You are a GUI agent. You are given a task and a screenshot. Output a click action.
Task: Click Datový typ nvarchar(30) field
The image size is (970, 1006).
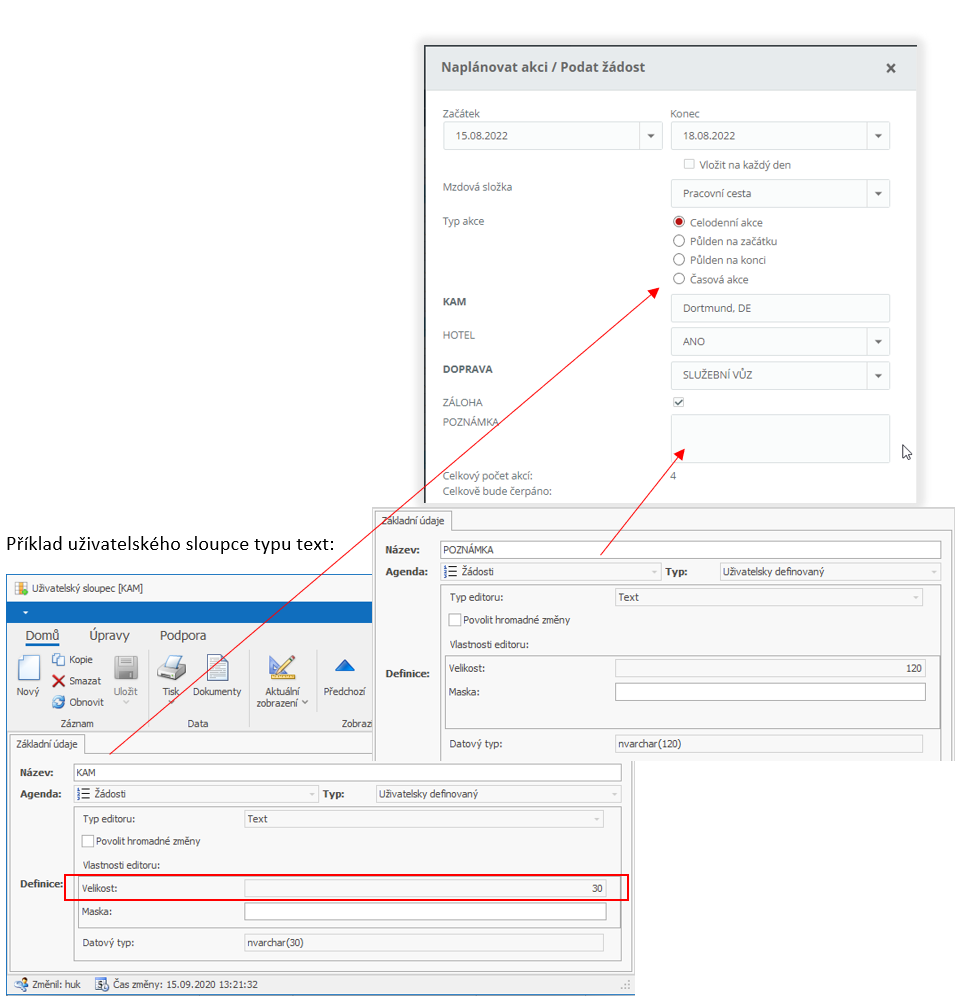(x=423, y=943)
